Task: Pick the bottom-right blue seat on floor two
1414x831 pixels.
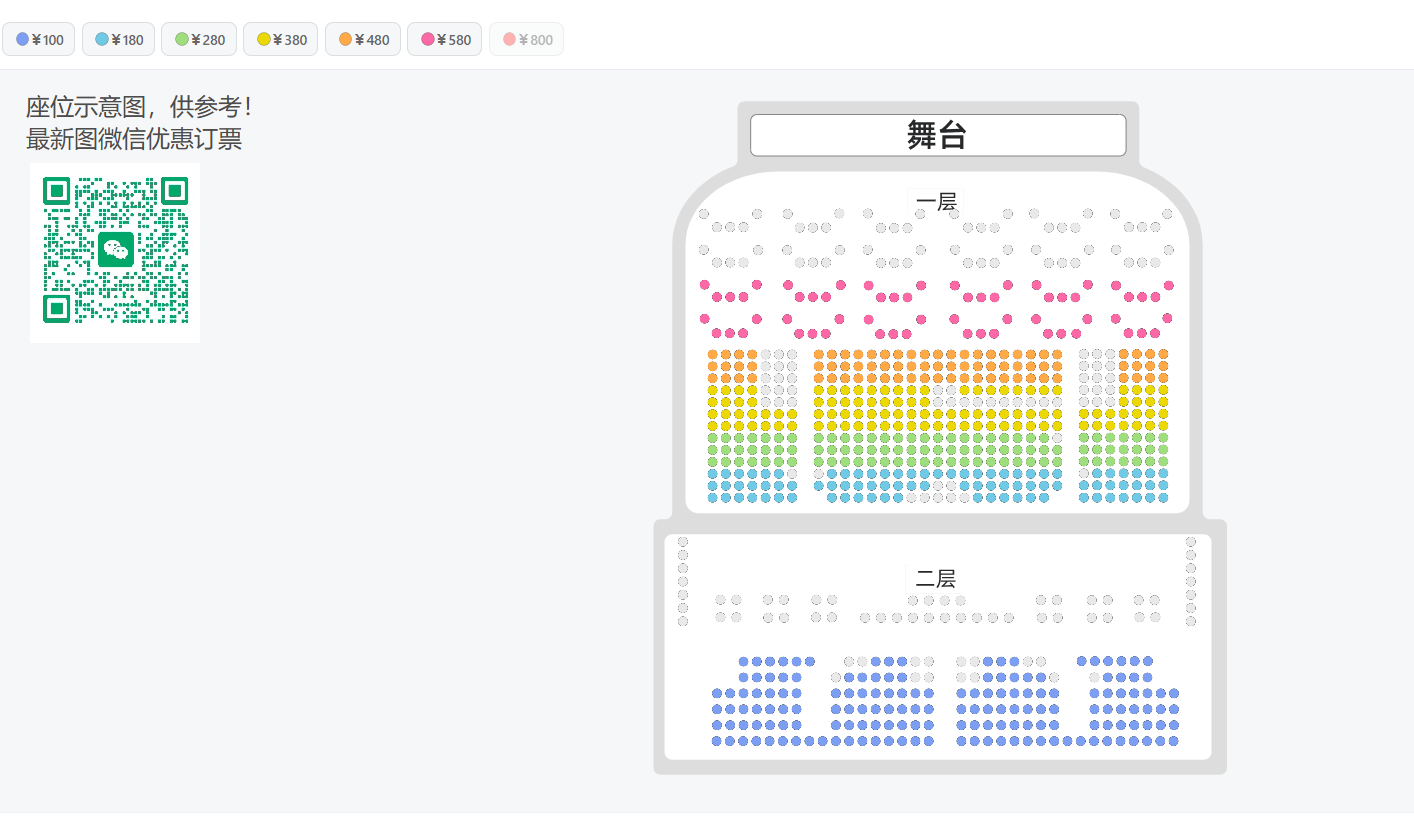Action: 1173,741
